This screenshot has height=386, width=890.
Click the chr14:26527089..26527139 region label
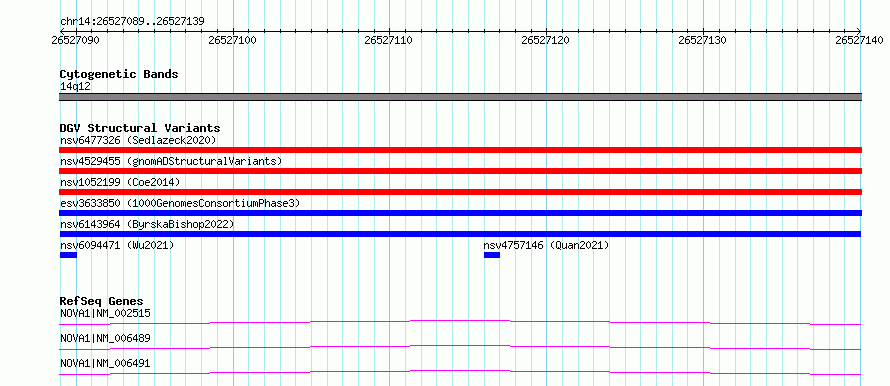tap(132, 22)
